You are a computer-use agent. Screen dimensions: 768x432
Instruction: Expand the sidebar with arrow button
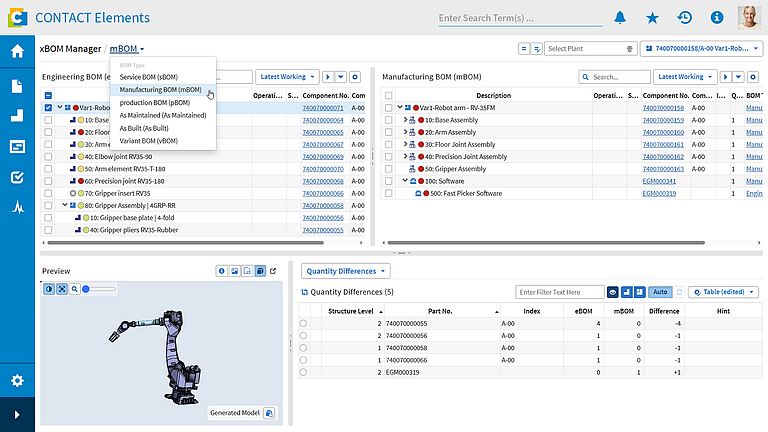pyautogui.click(x=17, y=415)
